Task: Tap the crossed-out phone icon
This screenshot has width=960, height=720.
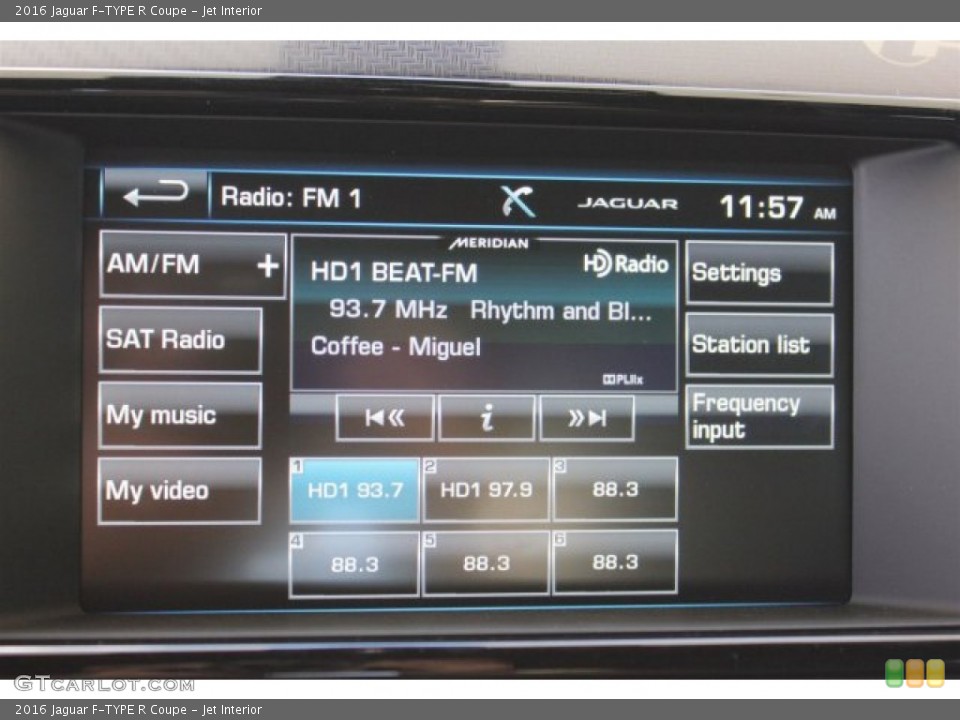Action: [x=518, y=201]
